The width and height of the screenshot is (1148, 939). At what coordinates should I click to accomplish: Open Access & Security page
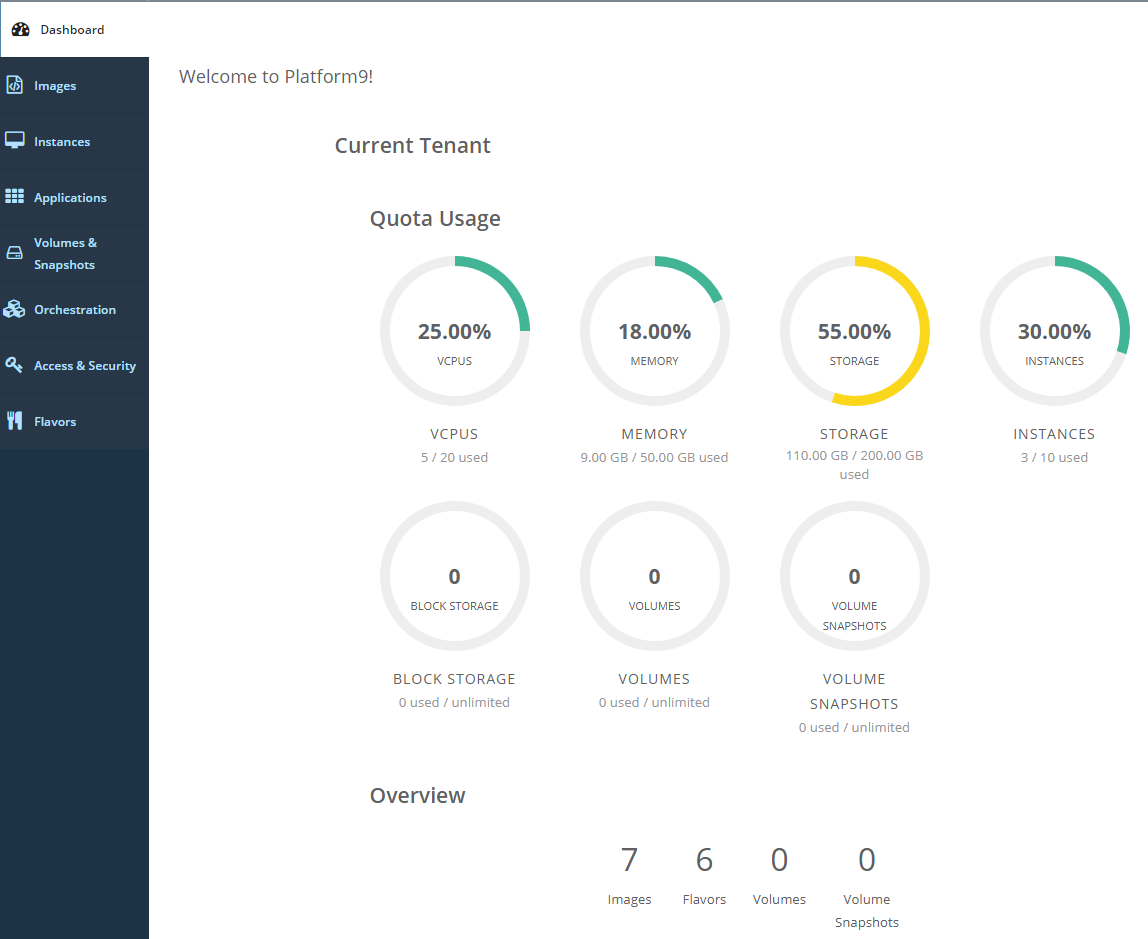click(74, 365)
